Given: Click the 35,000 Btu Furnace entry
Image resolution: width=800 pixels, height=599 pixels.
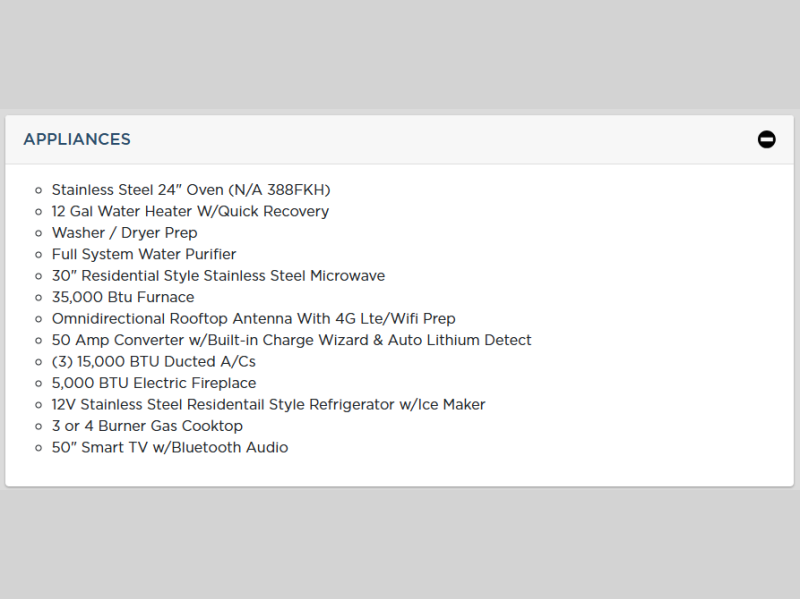Looking at the screenshot, I should coord(123,297).
